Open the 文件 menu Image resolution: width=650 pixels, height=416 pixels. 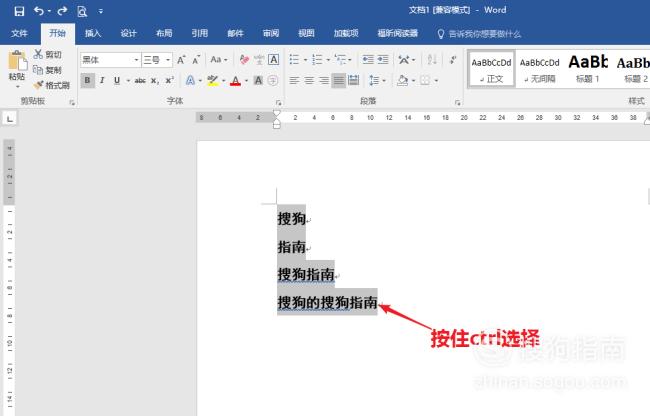(19, 34)
